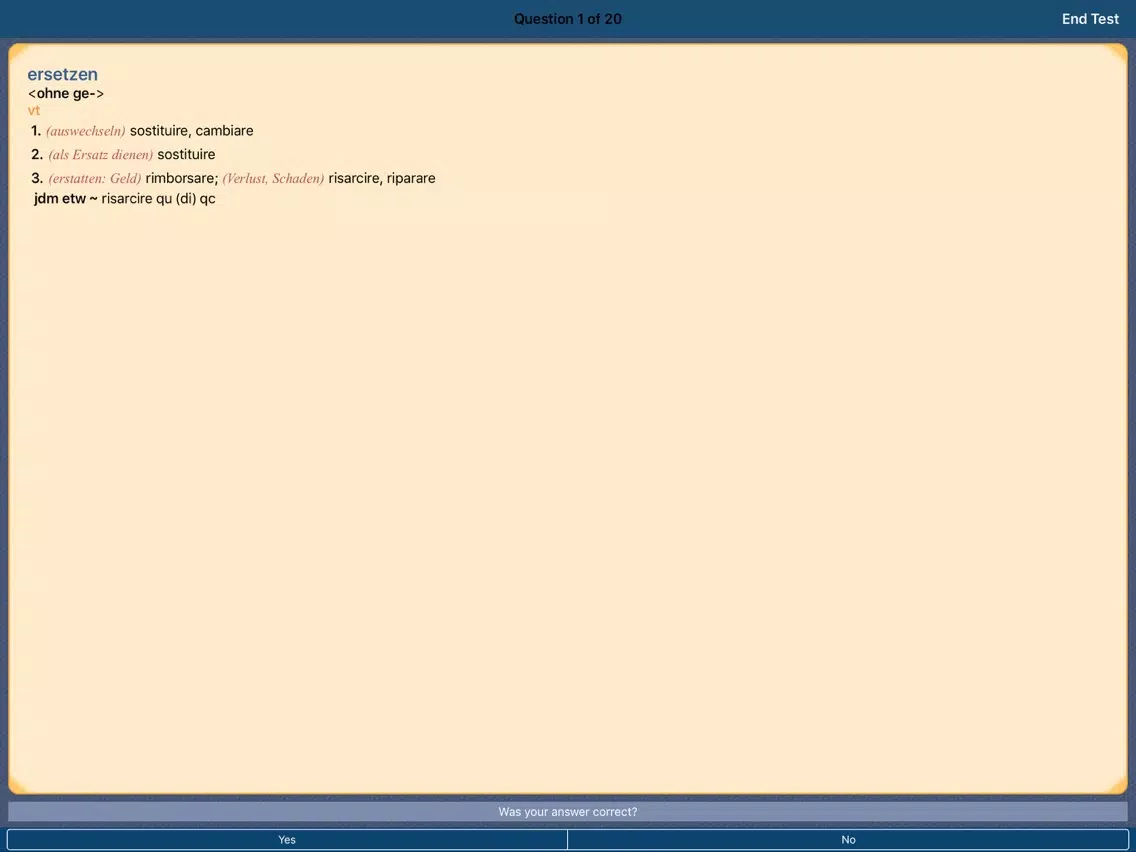
Task: Click the 'Question 1 of 20' title
Action: point(568,19)
